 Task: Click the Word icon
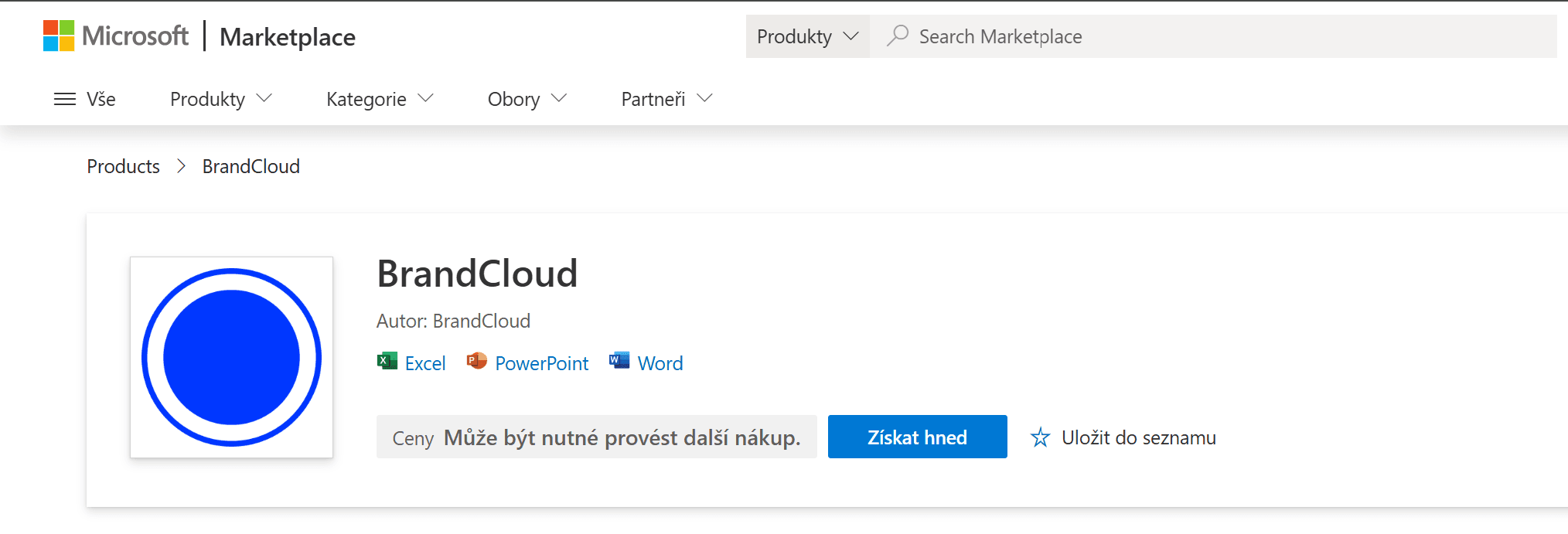pos(619,361)
